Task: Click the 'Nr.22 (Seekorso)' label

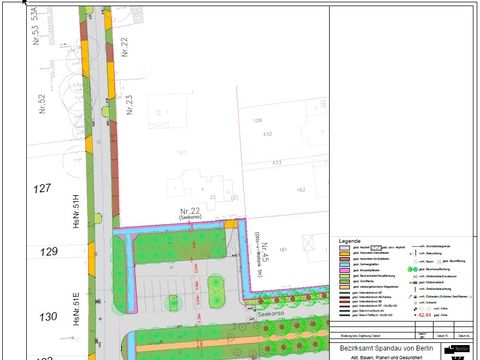Action: [190, 213]
